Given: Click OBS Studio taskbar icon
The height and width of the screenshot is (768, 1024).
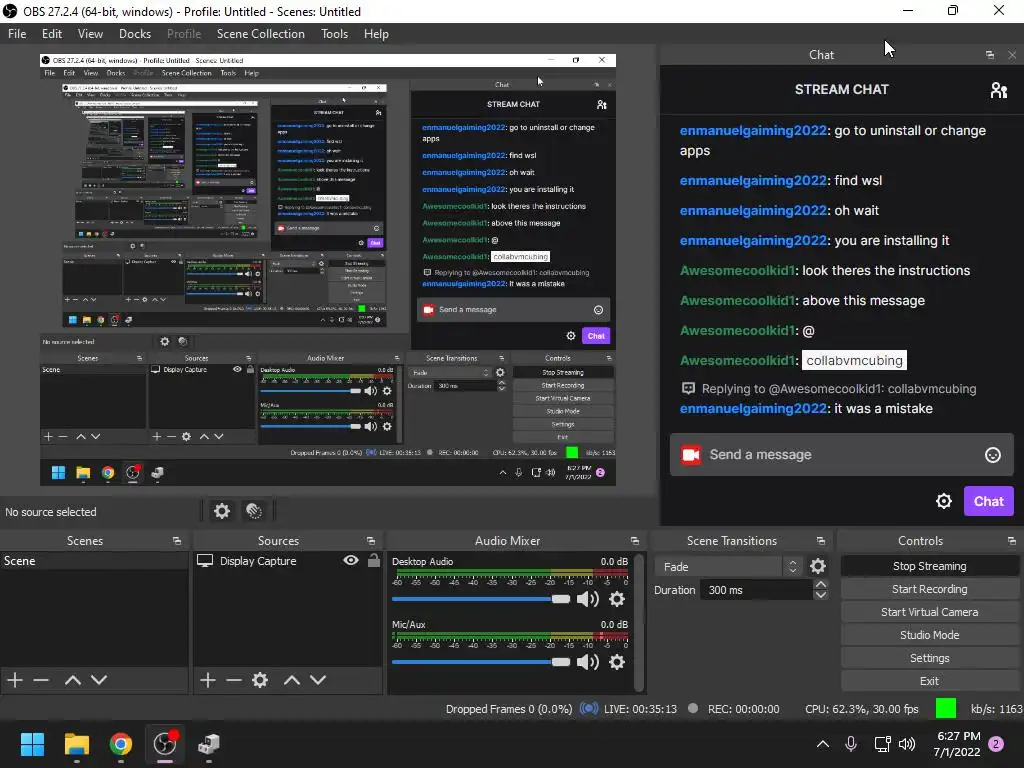Looking at the screenshot, I should pyautogui.click(x=165, y=744).
